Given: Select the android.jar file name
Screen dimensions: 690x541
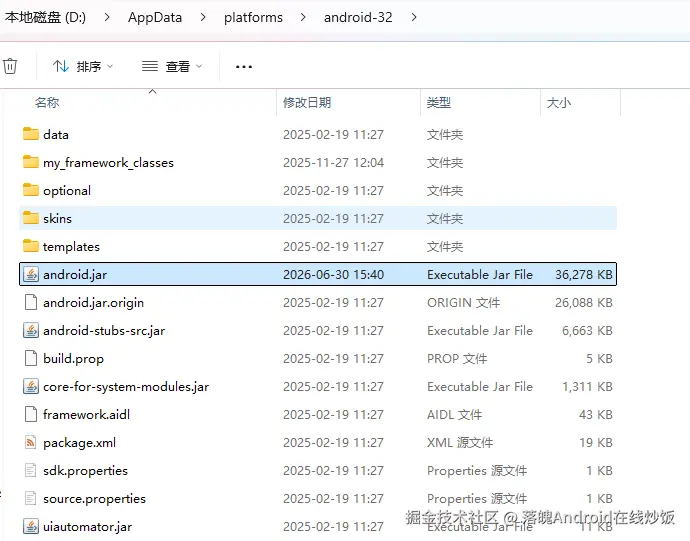Looking at the screenshot, I should click(75, 275).
